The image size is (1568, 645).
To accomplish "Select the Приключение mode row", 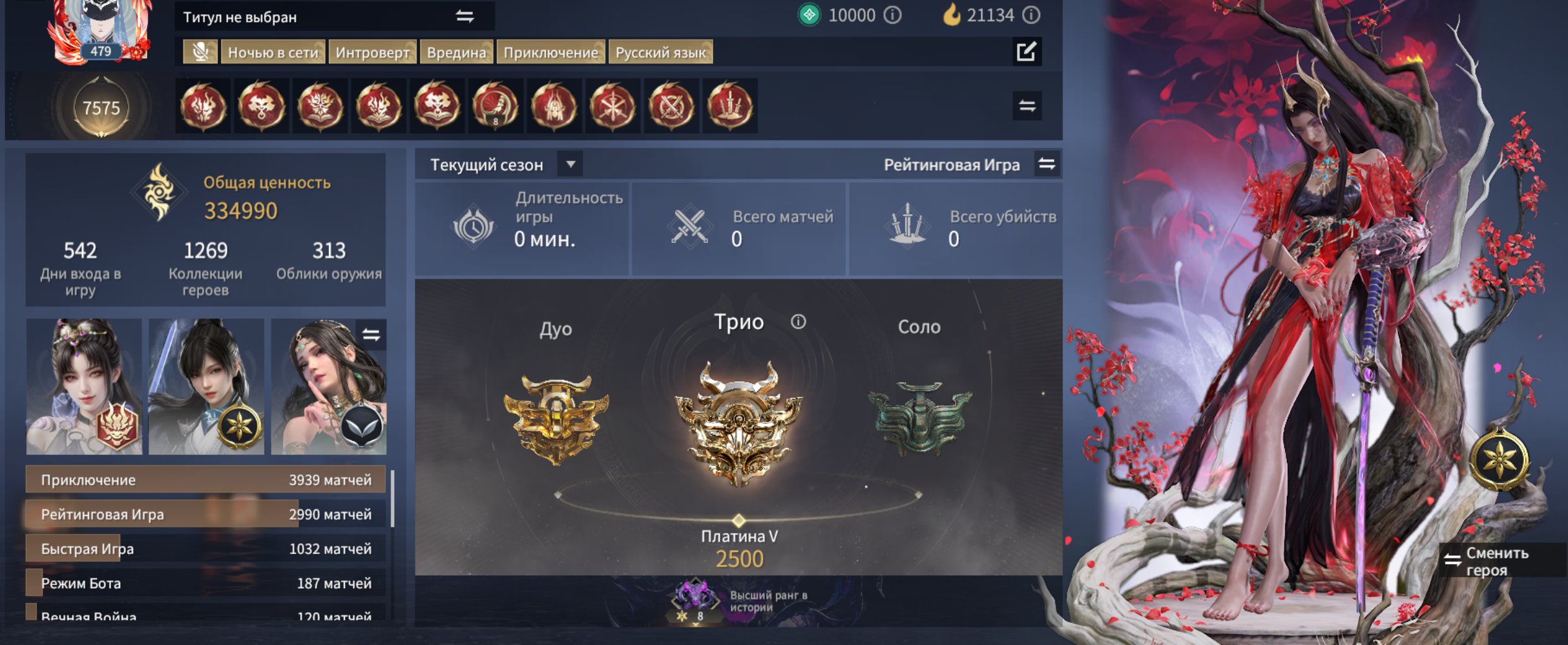I will pos(206,480).
